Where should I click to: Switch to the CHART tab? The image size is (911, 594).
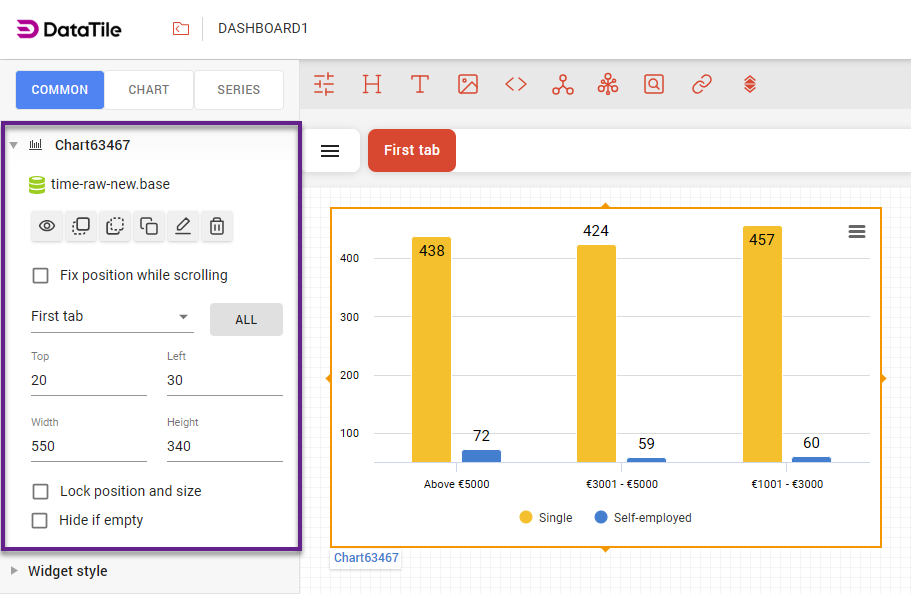click(x=149, y=90)
